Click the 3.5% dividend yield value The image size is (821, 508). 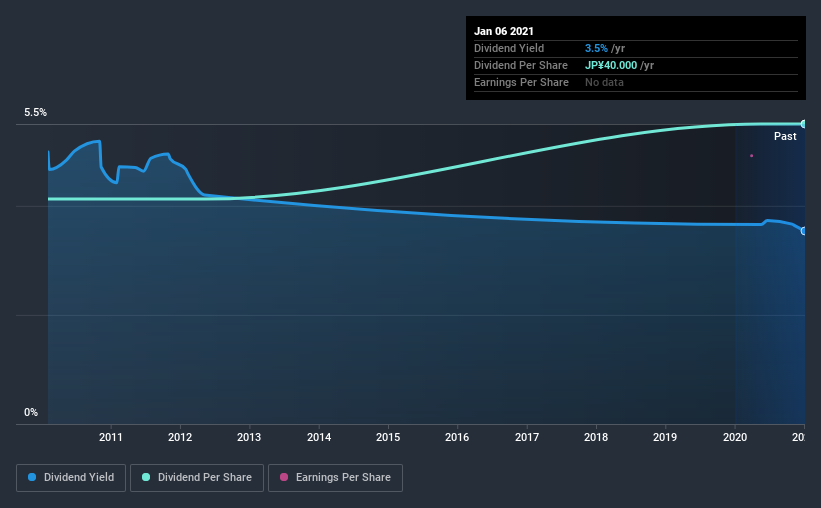pos(596,48)
